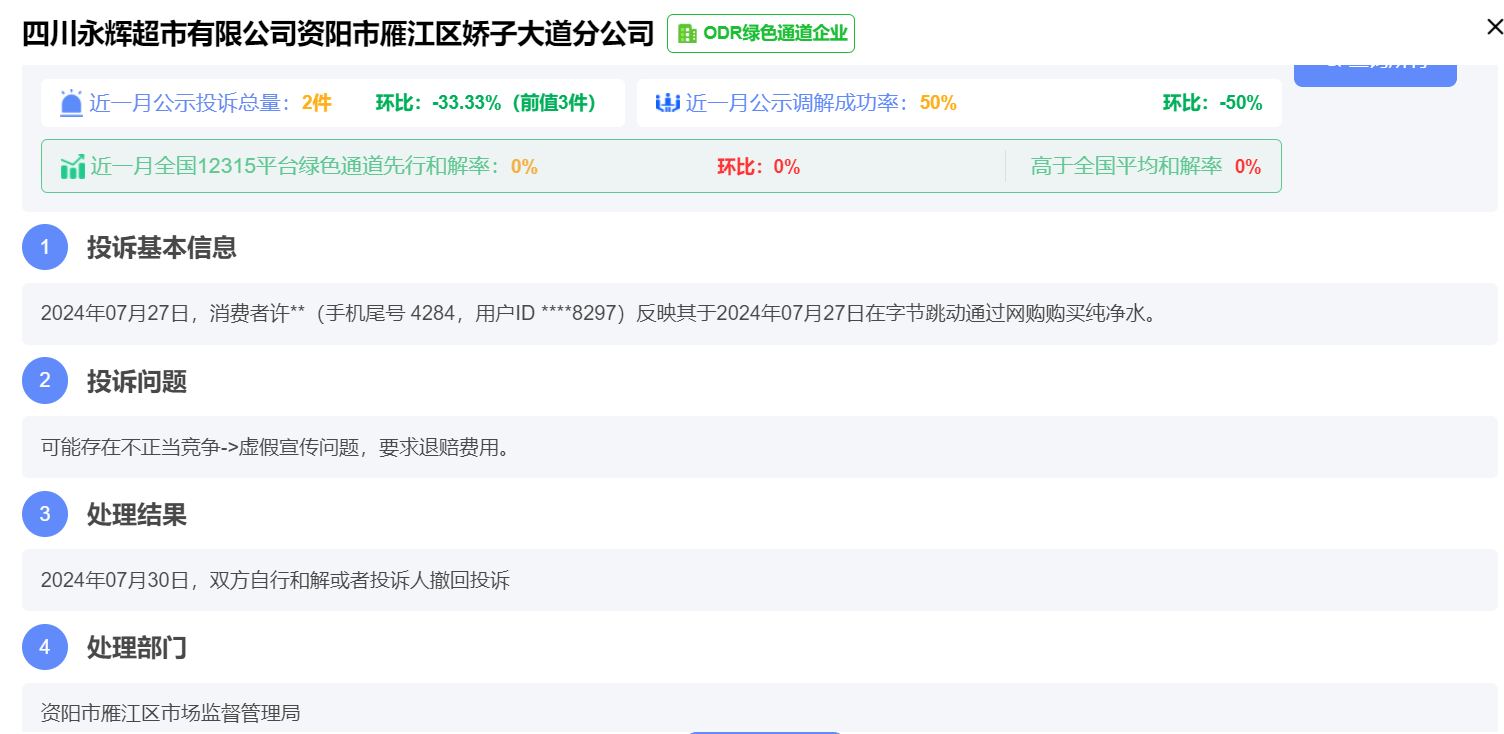Select the company name title 四川永辉超市有限公司
Viewport: 1504px width, 734px height.
(338, 33)
